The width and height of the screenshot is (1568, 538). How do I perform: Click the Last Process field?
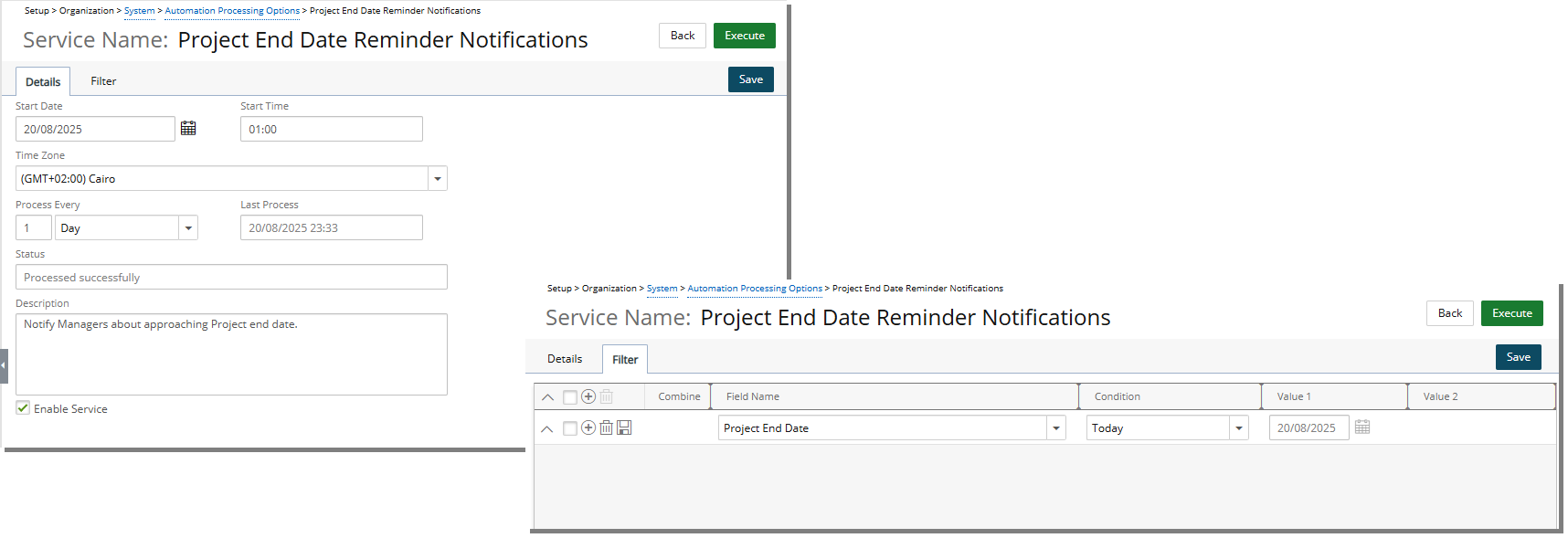point(332,227)
